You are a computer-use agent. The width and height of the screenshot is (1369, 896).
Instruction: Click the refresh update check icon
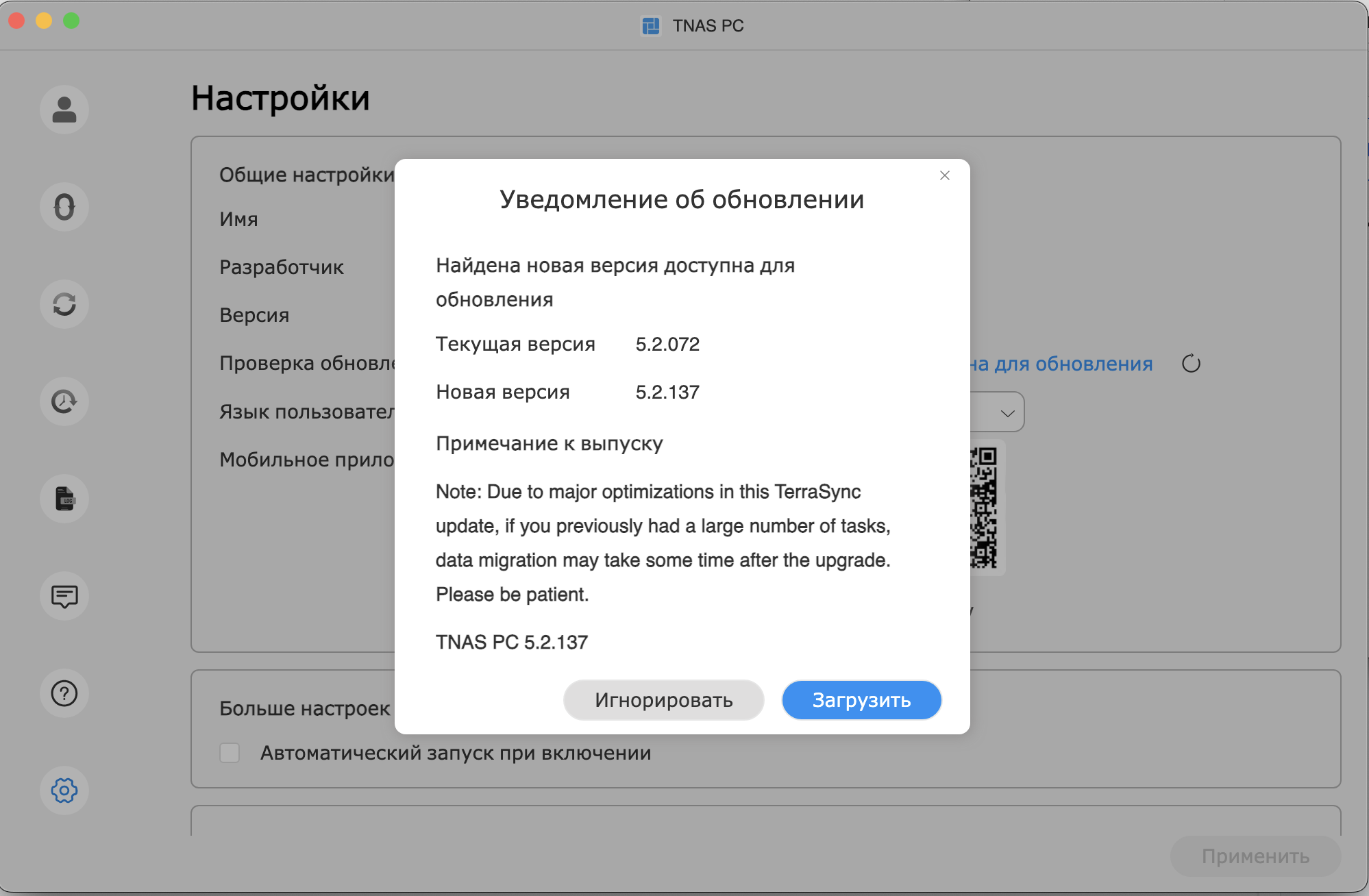[x=1191, y=364]
